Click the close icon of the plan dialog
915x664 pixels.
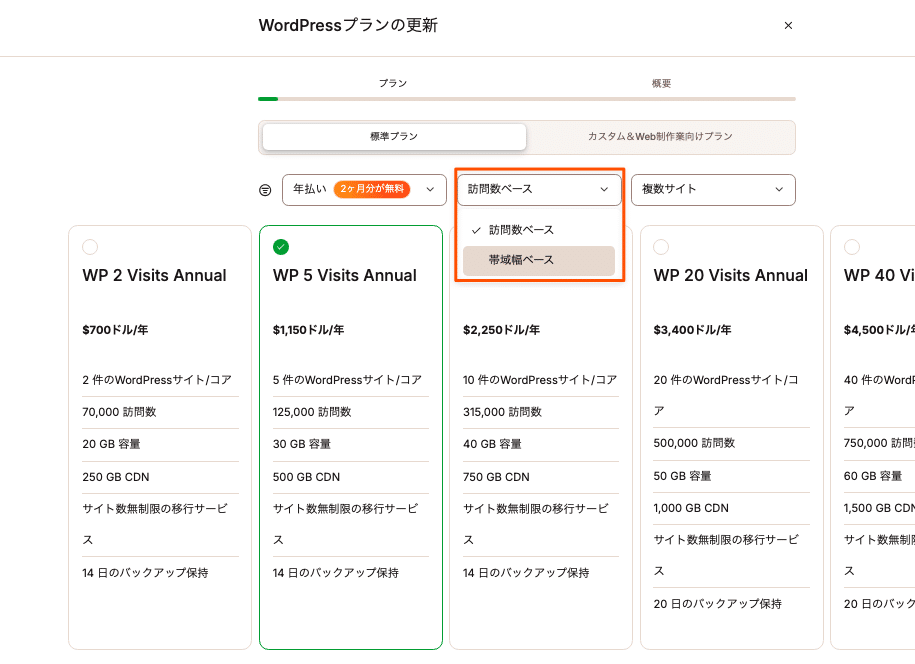click(x=788, y=25)
